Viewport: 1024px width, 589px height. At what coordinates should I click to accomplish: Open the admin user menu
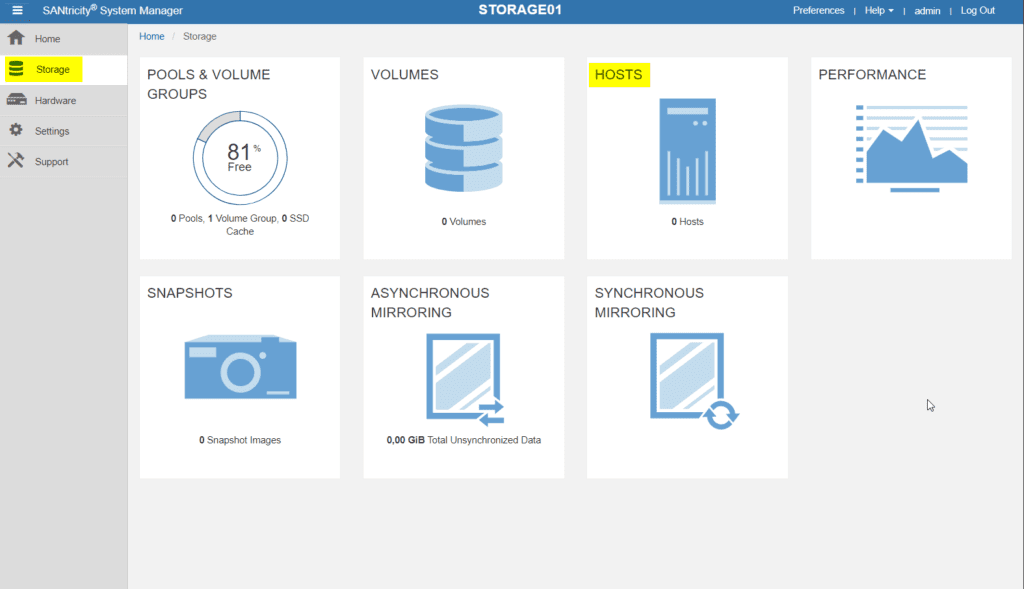pos(927,10)
